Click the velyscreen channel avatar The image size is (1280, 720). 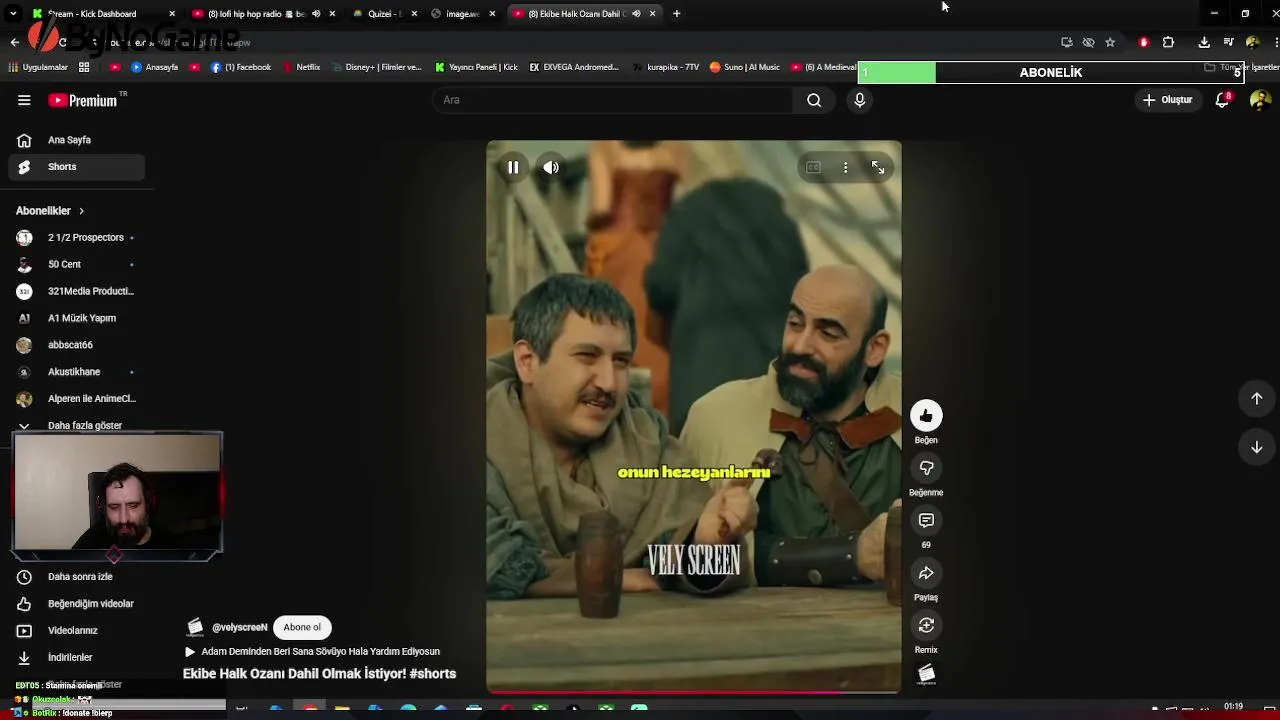tap(195, 627)
